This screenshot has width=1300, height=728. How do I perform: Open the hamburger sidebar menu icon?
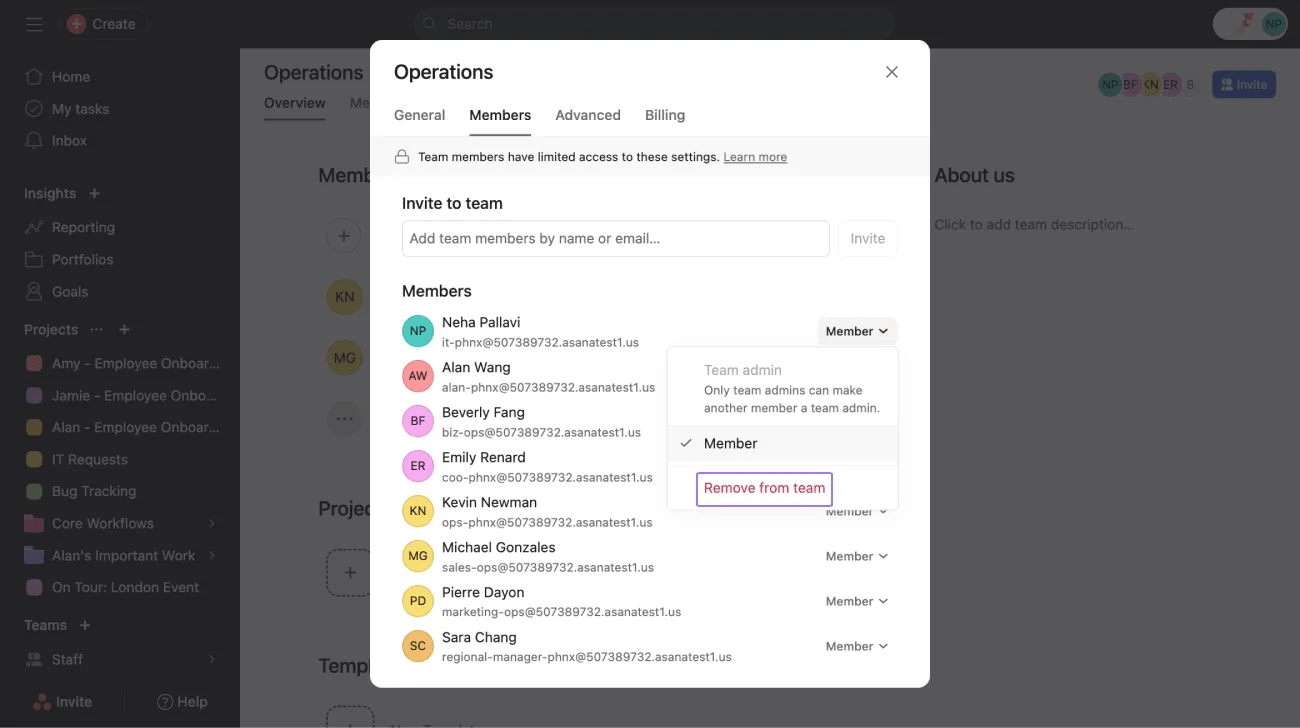[x=34, y=24]
